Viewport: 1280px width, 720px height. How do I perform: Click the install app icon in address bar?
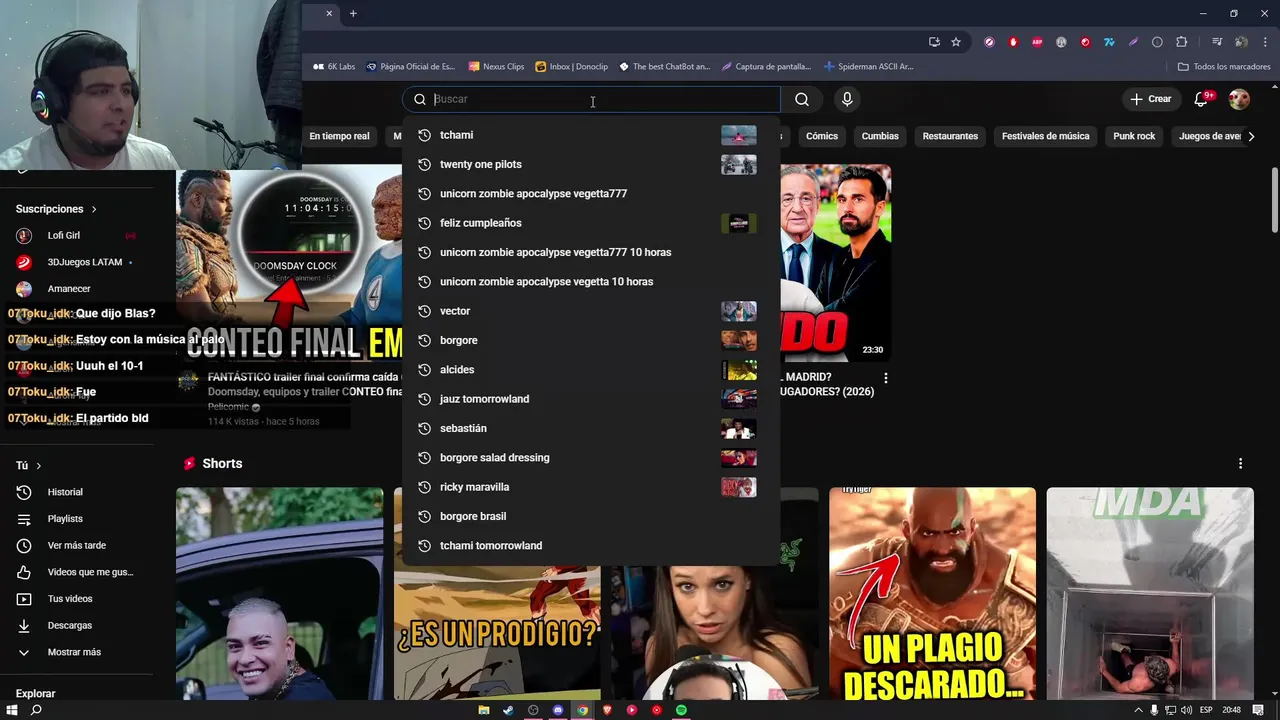tap(934, 42)
